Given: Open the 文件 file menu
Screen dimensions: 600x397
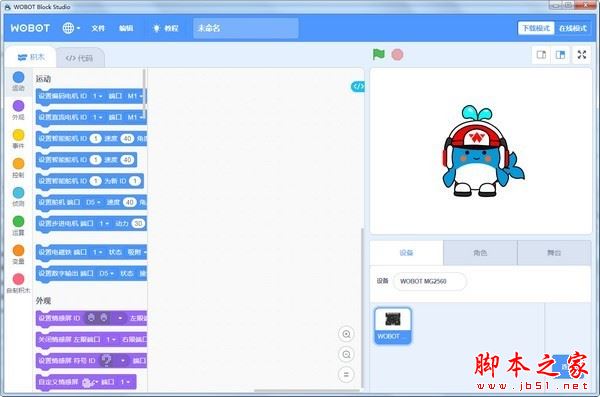Looking at the screenshot, I should pyautogui.click(x=98, y=28).
